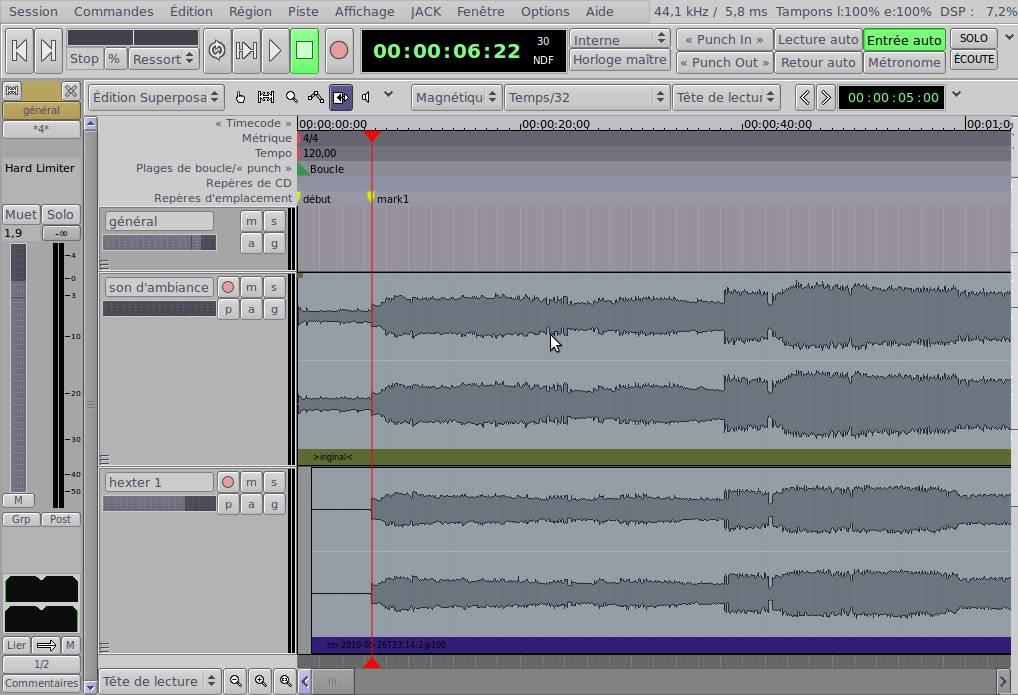This screenshot has height=695, width=1018.
Task: Toggle loop playback icon
Action: click(x=217, y=50)
